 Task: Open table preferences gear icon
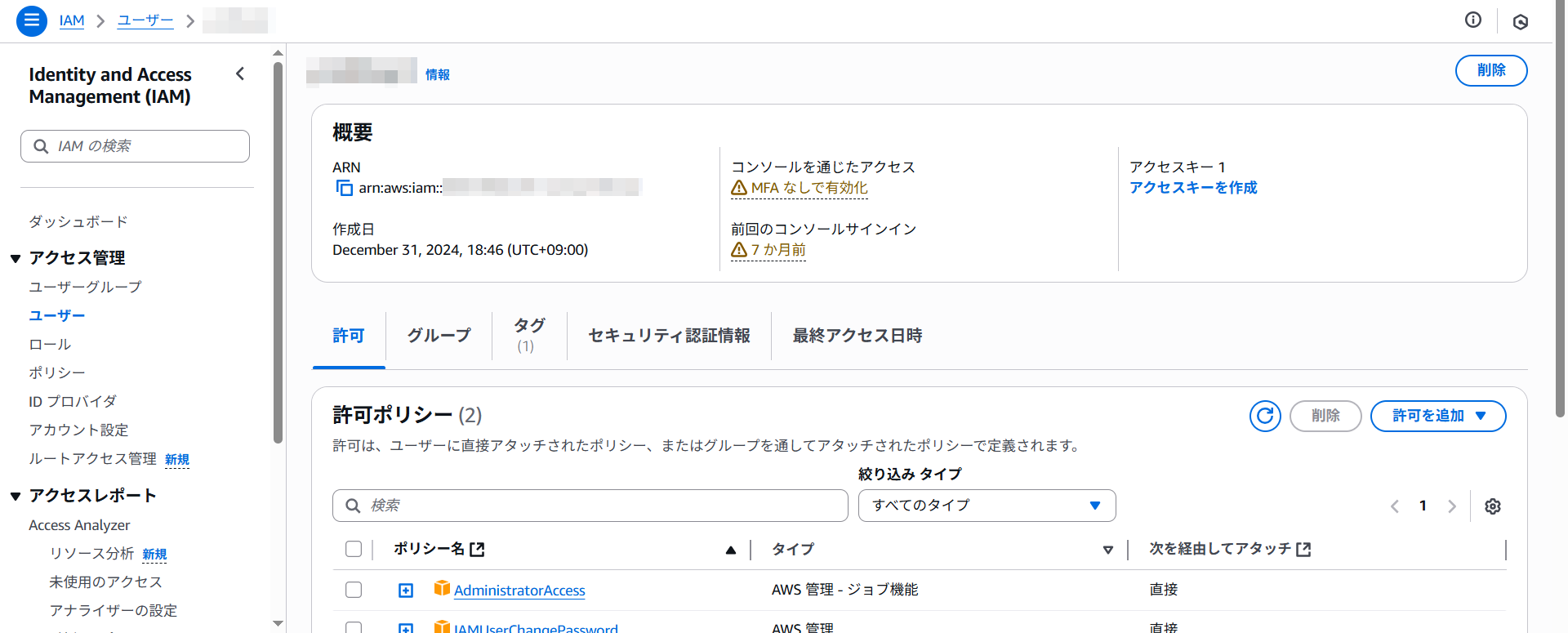click(1492, 506)
